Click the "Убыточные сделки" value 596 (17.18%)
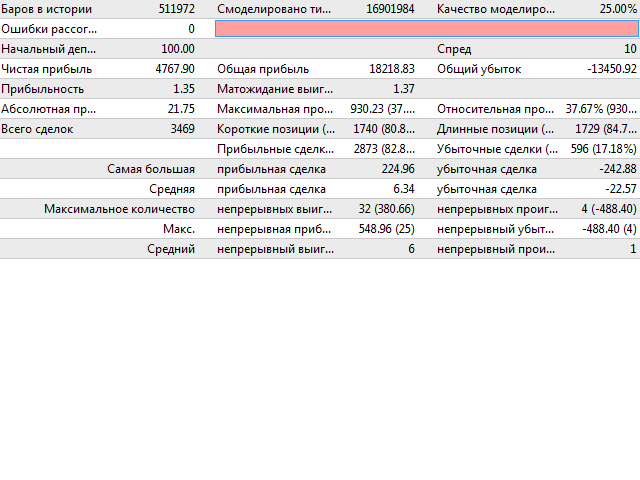Viewport: 640px width, 480px height. [601, 149]
